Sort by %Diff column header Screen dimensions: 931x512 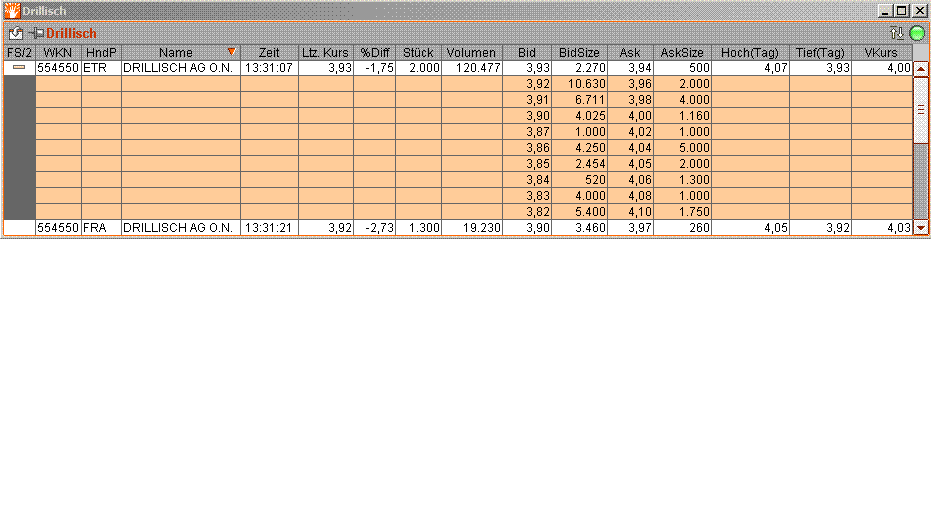pos(375,52)
